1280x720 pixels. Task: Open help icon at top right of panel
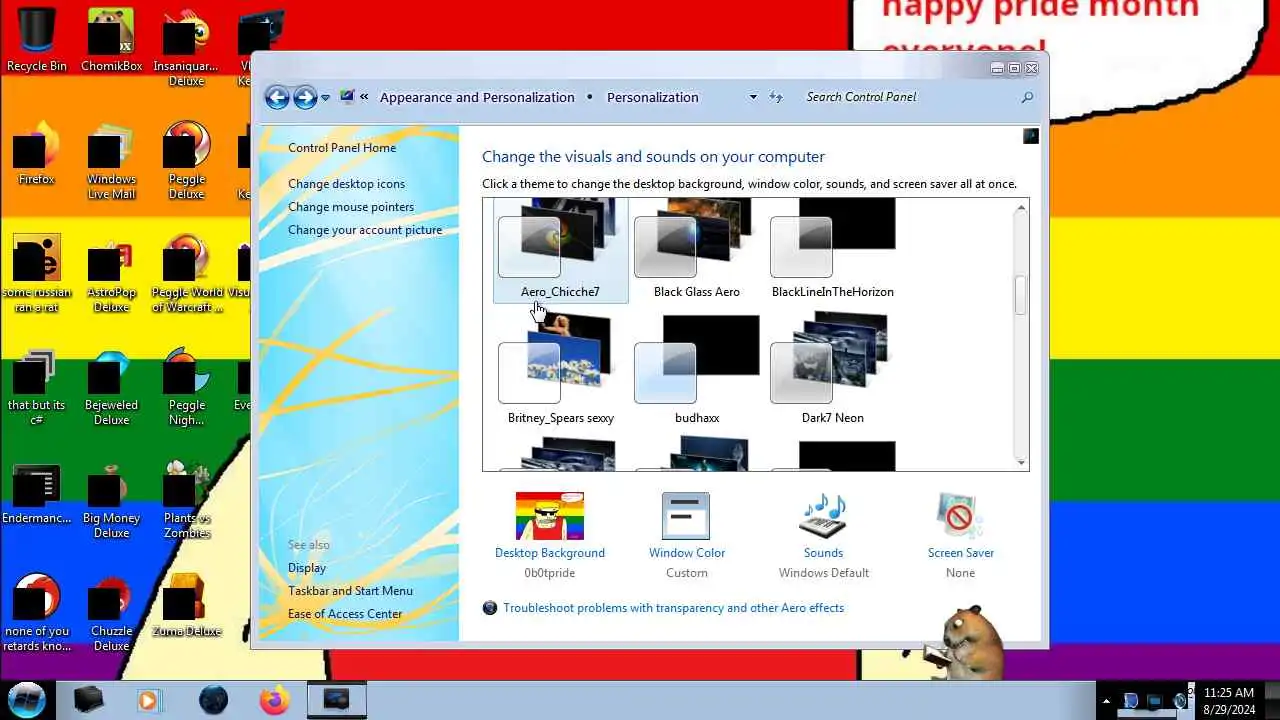click(1031, 136)
